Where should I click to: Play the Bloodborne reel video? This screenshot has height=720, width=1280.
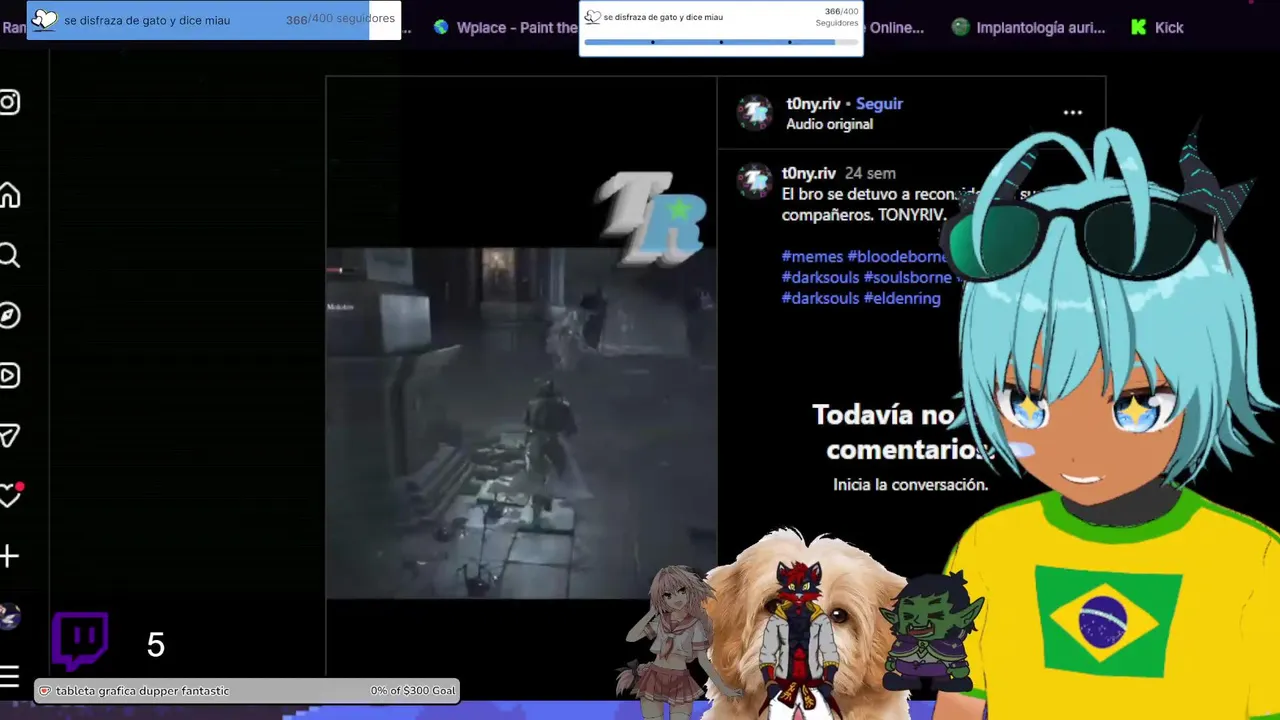(521, 423)
